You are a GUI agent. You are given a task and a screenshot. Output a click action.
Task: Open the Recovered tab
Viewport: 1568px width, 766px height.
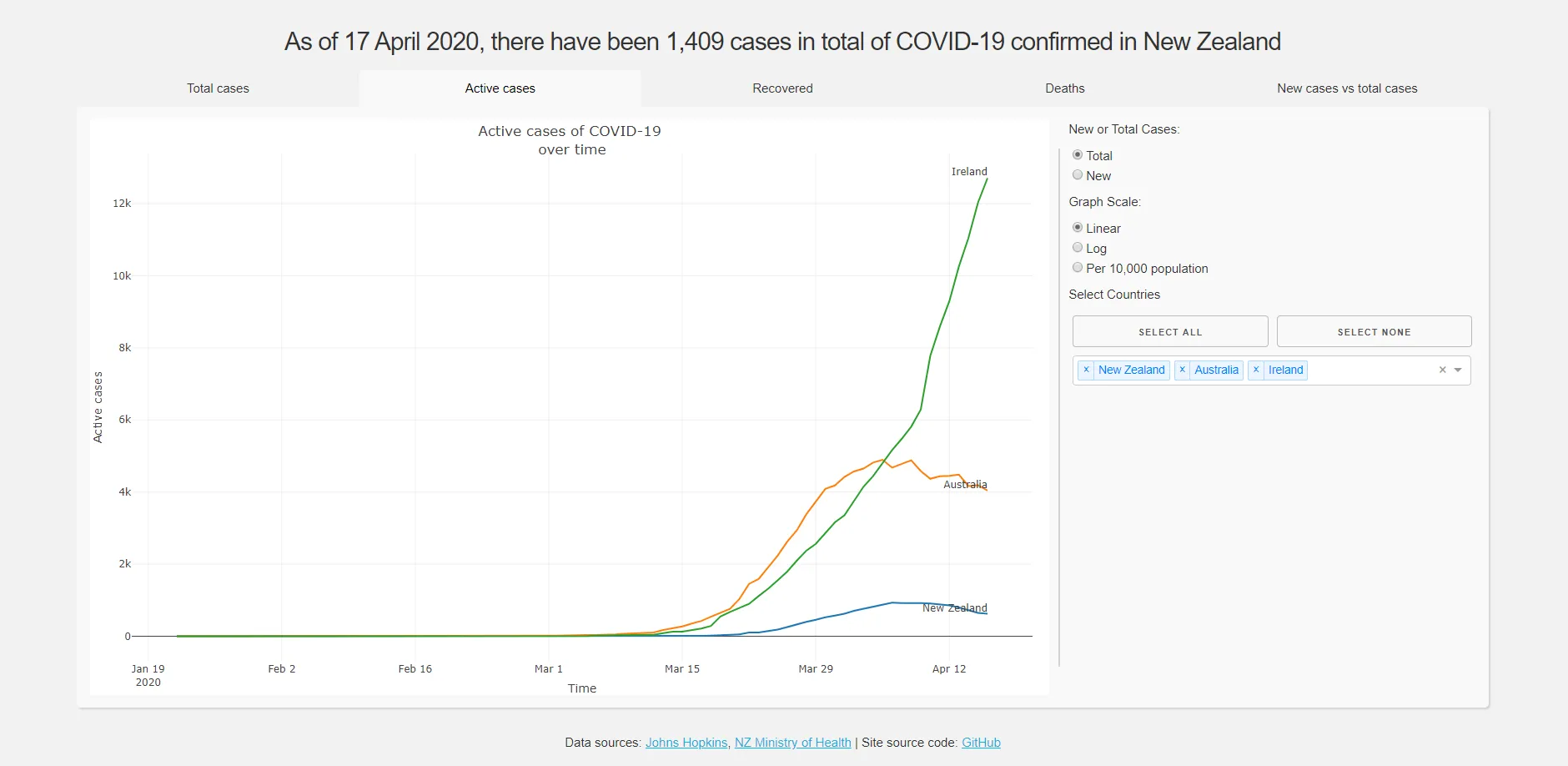(782, 88)
